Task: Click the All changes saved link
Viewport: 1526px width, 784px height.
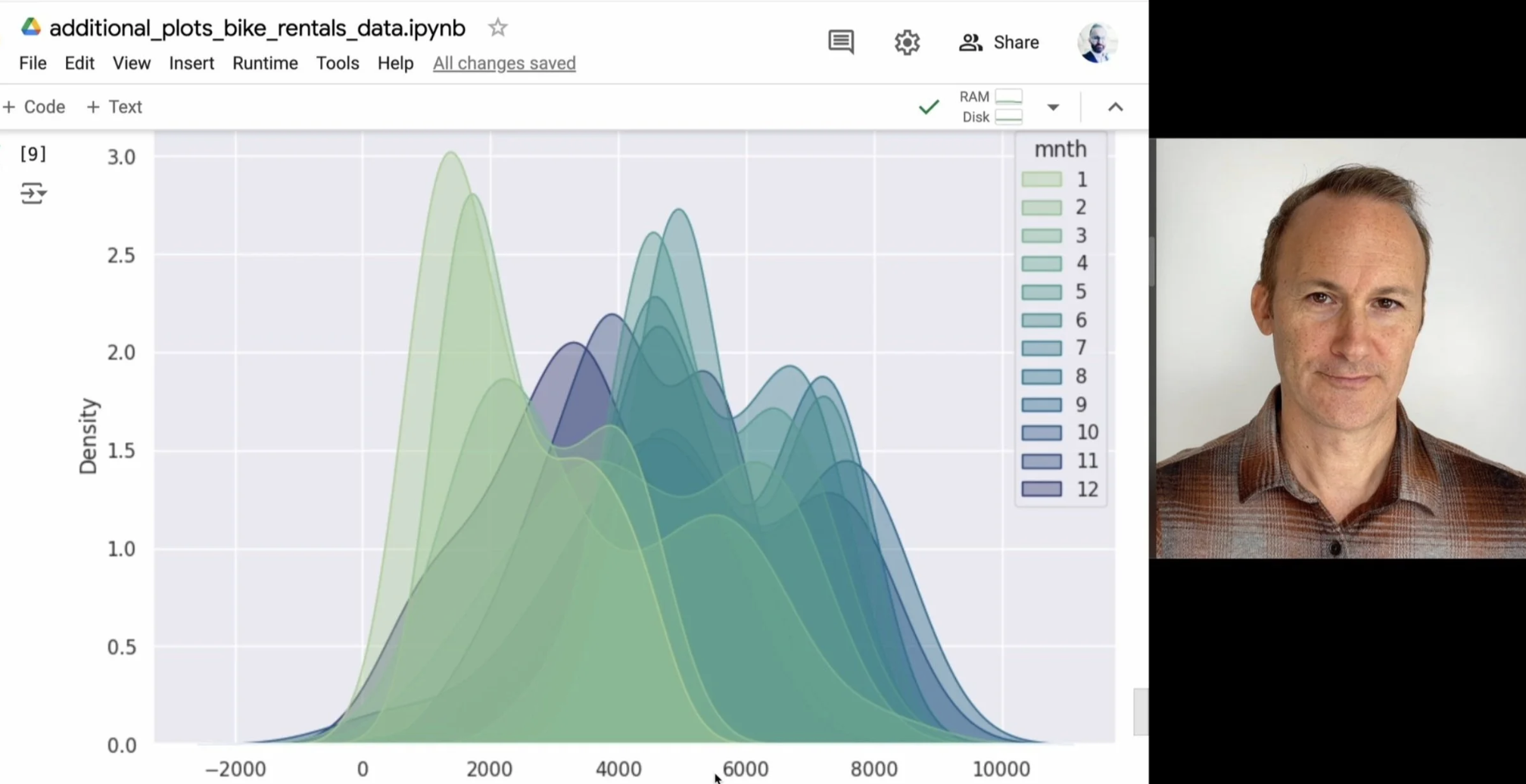Action: (504, 64)
